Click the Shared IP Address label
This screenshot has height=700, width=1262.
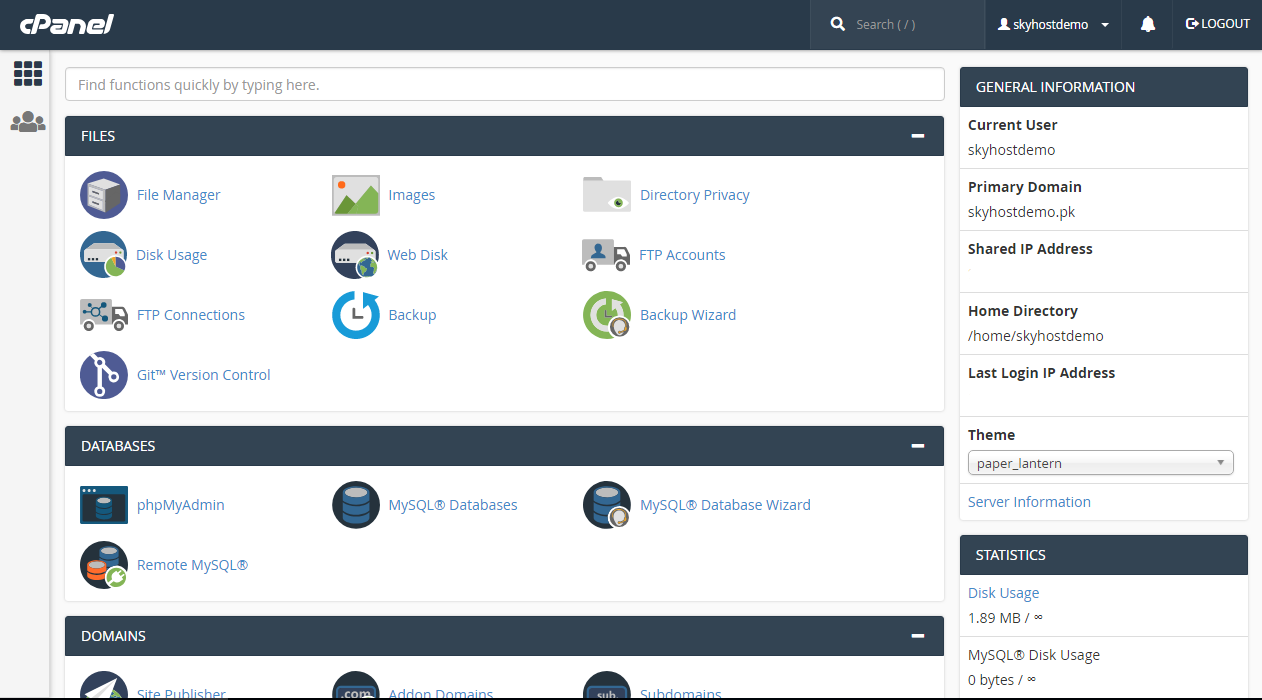(x=1030, y=249)
